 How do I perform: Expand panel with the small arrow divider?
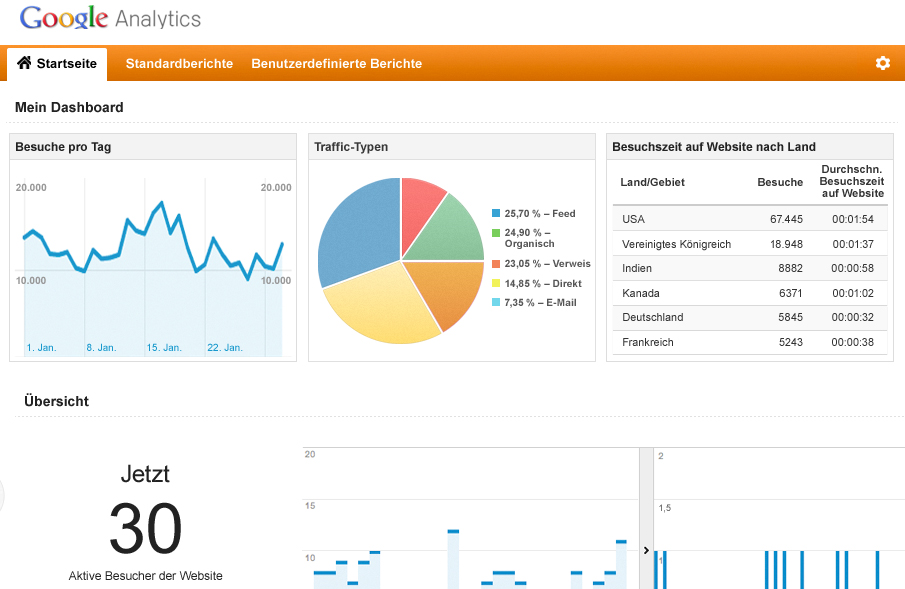646,550
